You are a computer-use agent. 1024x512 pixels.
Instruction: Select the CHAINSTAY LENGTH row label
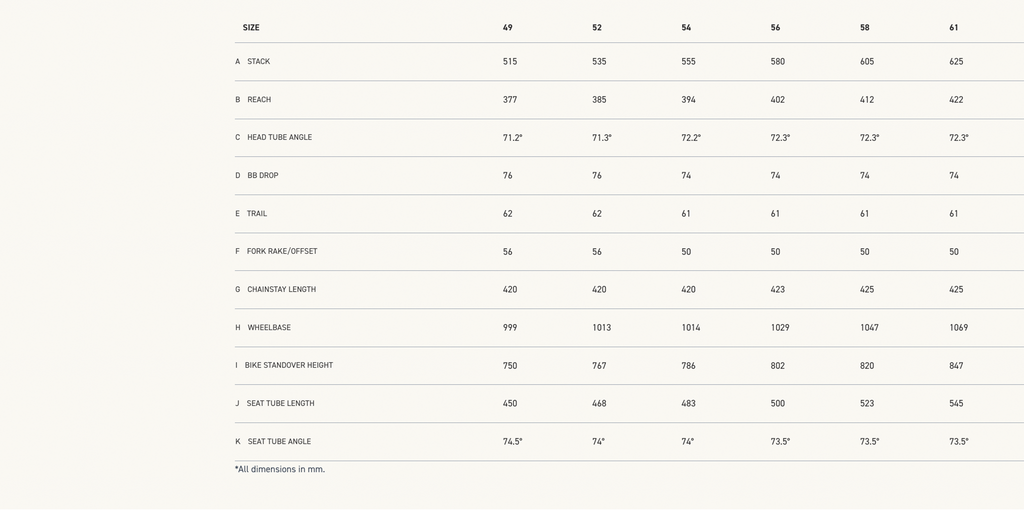281,290
